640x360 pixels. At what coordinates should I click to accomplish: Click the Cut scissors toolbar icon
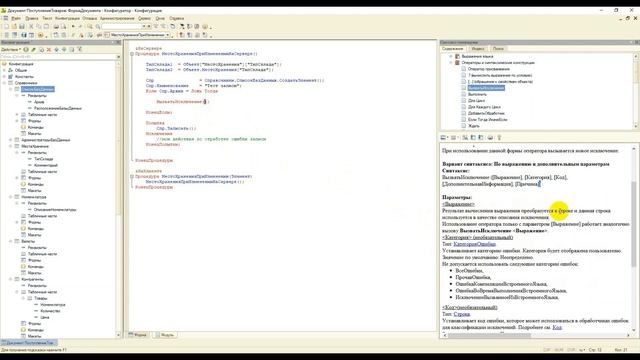coord(31,27)
